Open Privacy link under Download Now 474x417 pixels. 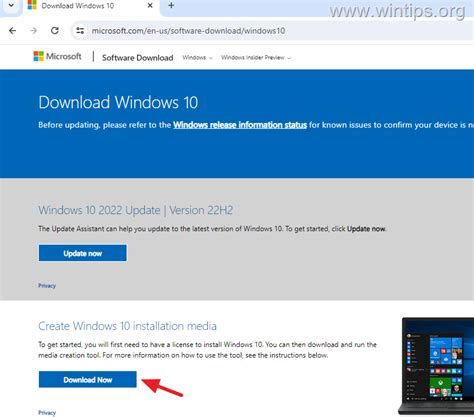tap(47, 413)
